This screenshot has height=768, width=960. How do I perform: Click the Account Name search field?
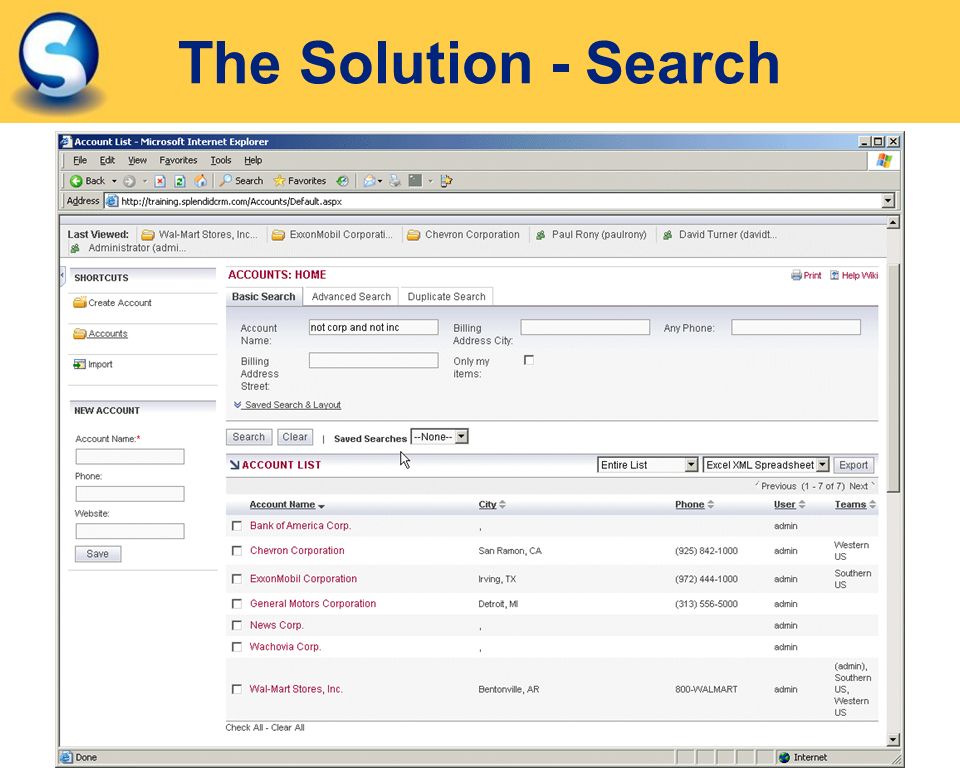click(373, 327)
